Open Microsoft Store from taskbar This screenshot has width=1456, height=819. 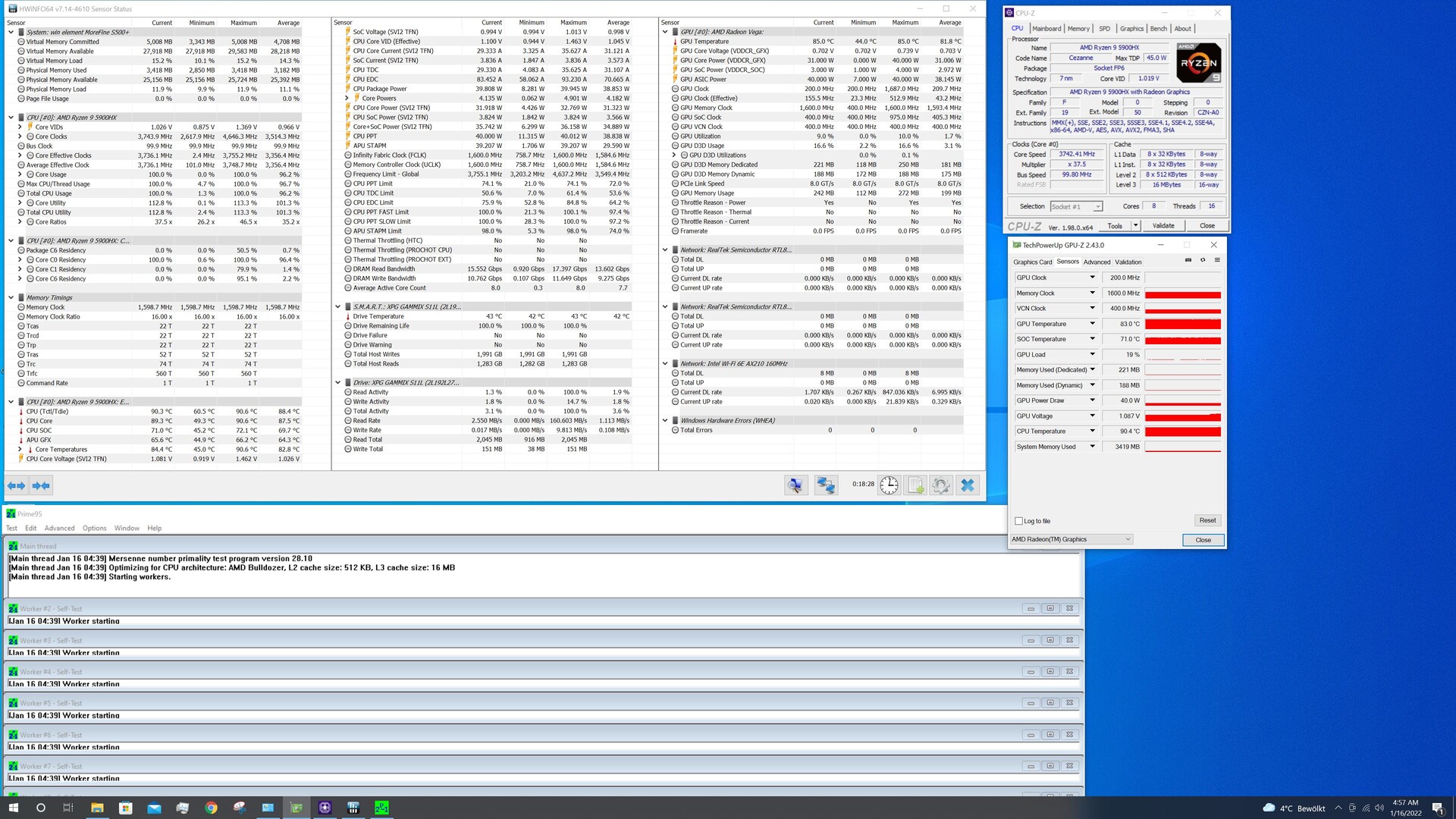(x=126, y=808)
